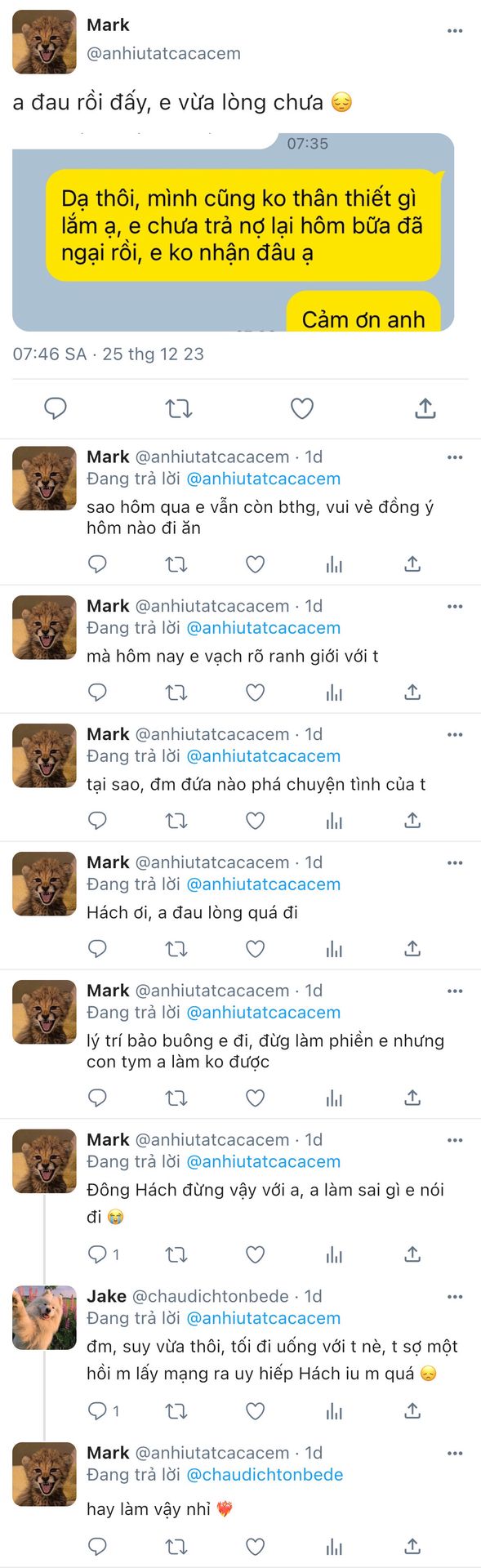Open more options on 'hay làm vậy nhỉ' tweet
Viewport: 481px width, 1568px height.
[455, 1453]
